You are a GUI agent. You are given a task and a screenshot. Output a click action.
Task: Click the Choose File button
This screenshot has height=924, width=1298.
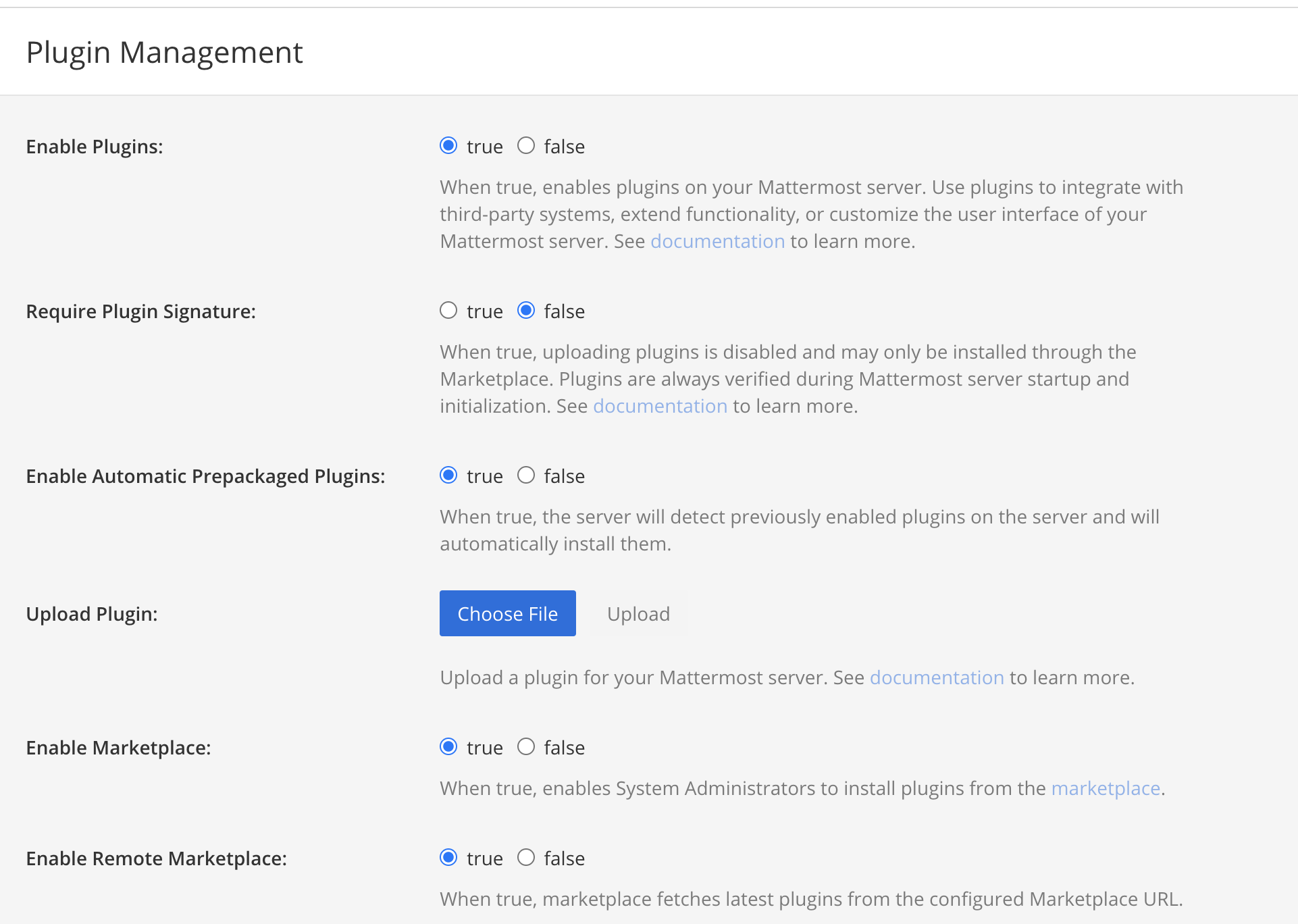click(x=507, y=613)
